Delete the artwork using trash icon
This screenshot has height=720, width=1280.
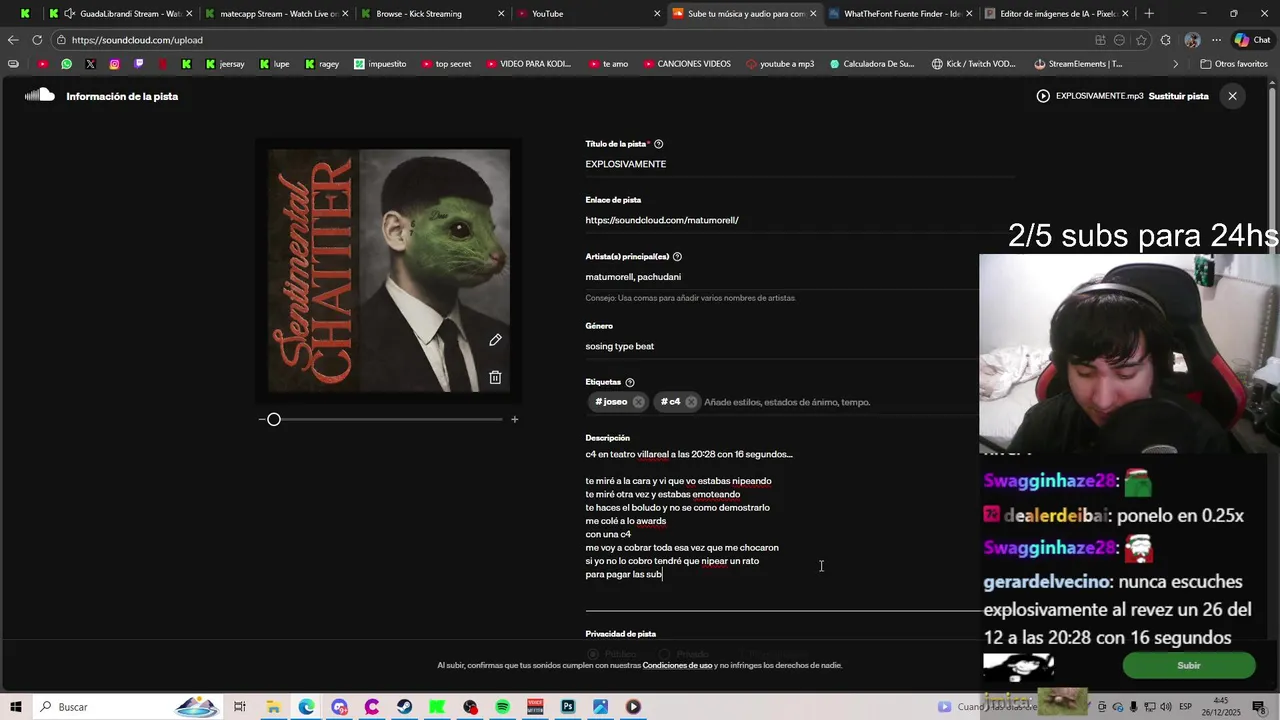495,377
